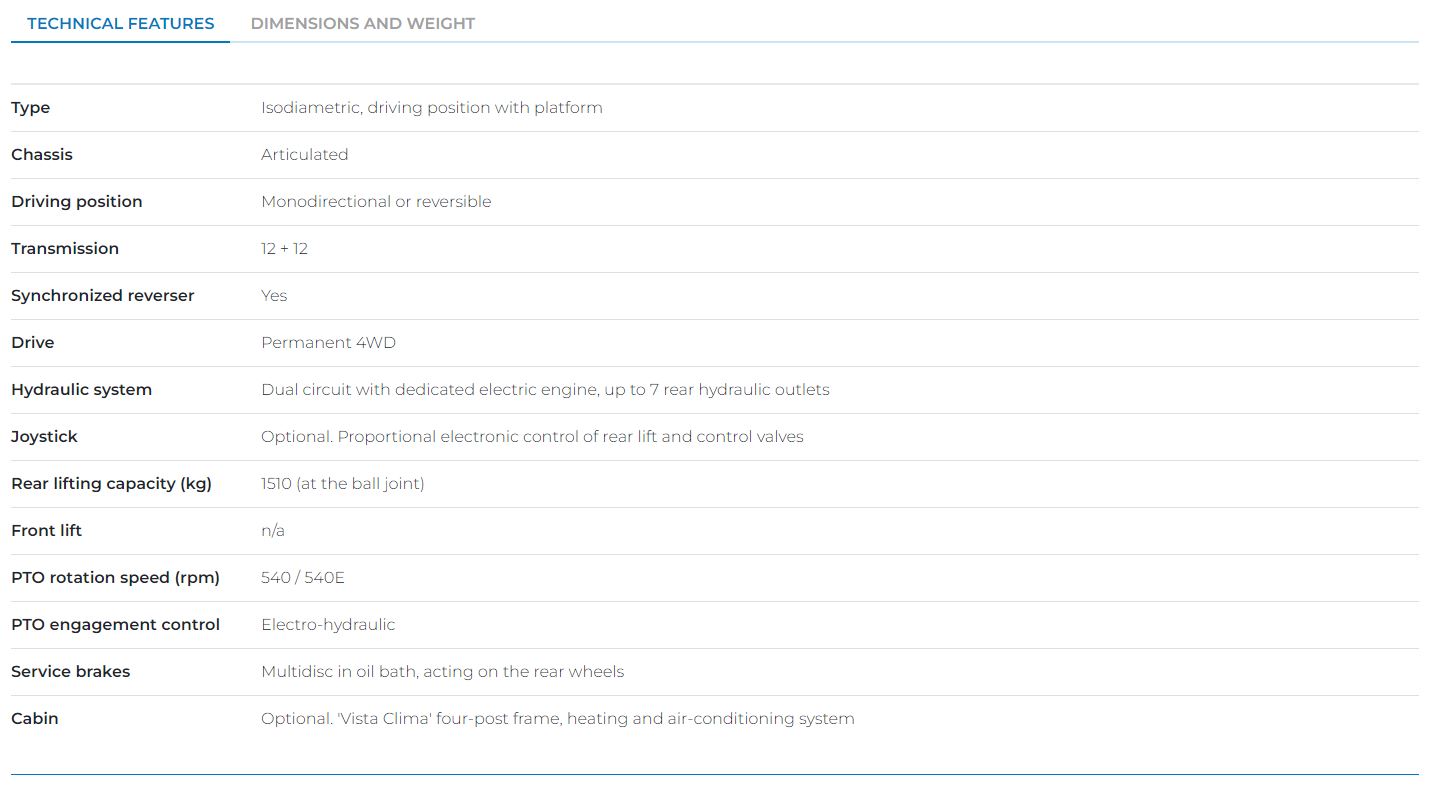
Task: Click the 'Vista Clima' cabin description
Action: 557,719
